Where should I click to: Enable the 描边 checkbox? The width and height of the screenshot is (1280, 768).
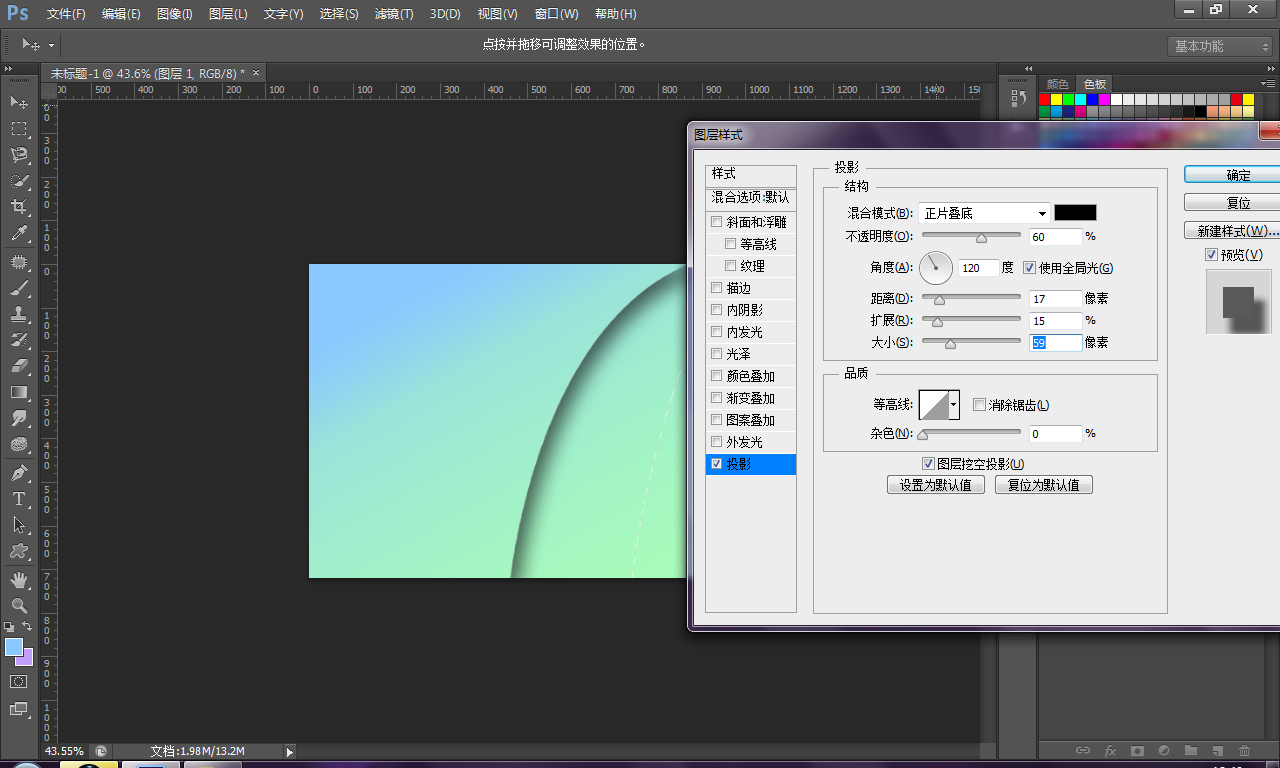pos(716,288)
